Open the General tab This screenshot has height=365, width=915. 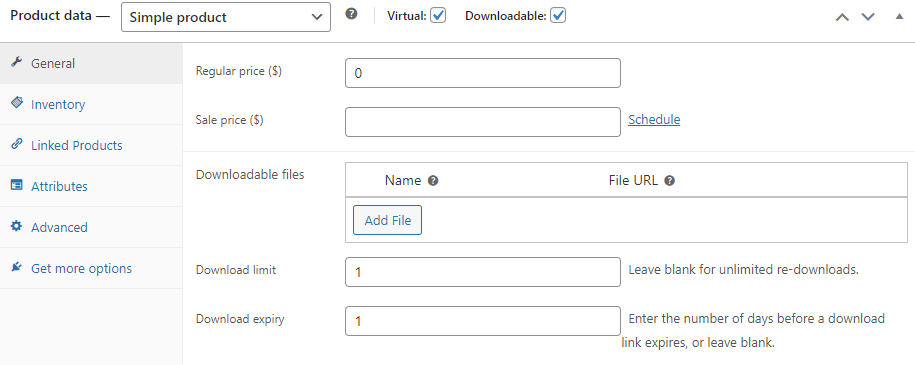(91, 63)
